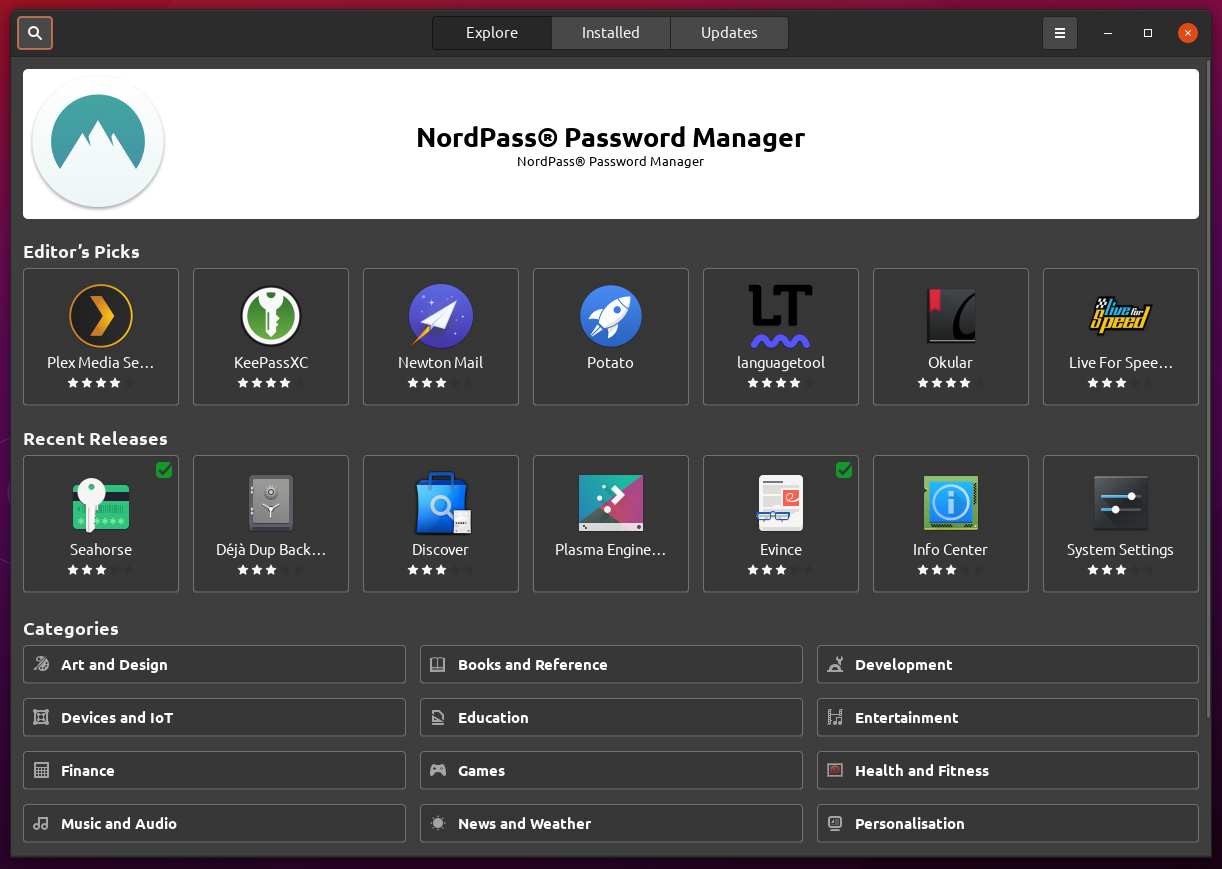Open the System Settings sliders icon

[1121, 503]
